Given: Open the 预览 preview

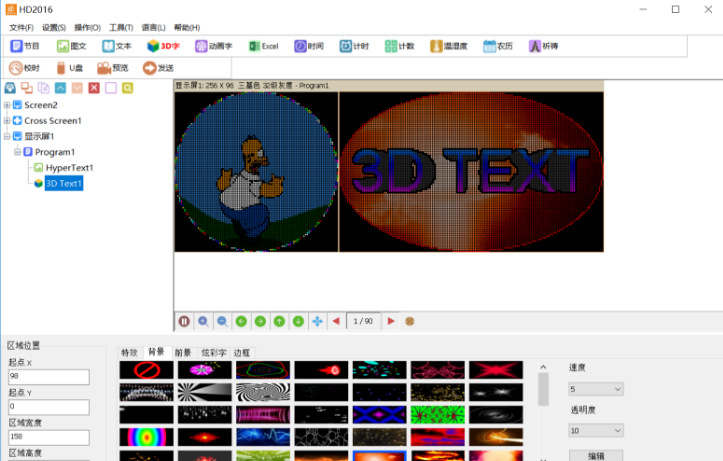Looking at the screenshot, I should click(x=113, y=68).
